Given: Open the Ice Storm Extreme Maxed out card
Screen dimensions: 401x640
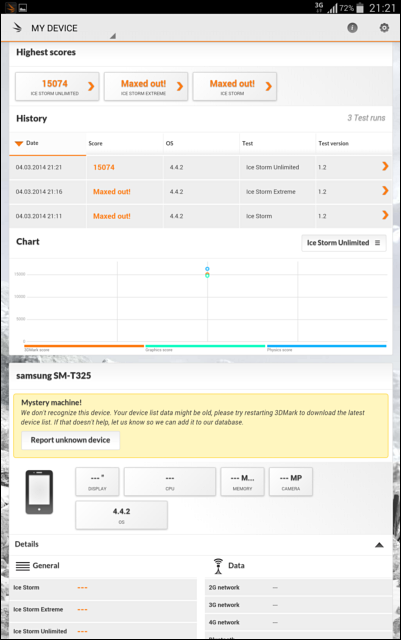Looking at the screenshot, I should coord(146,87).
